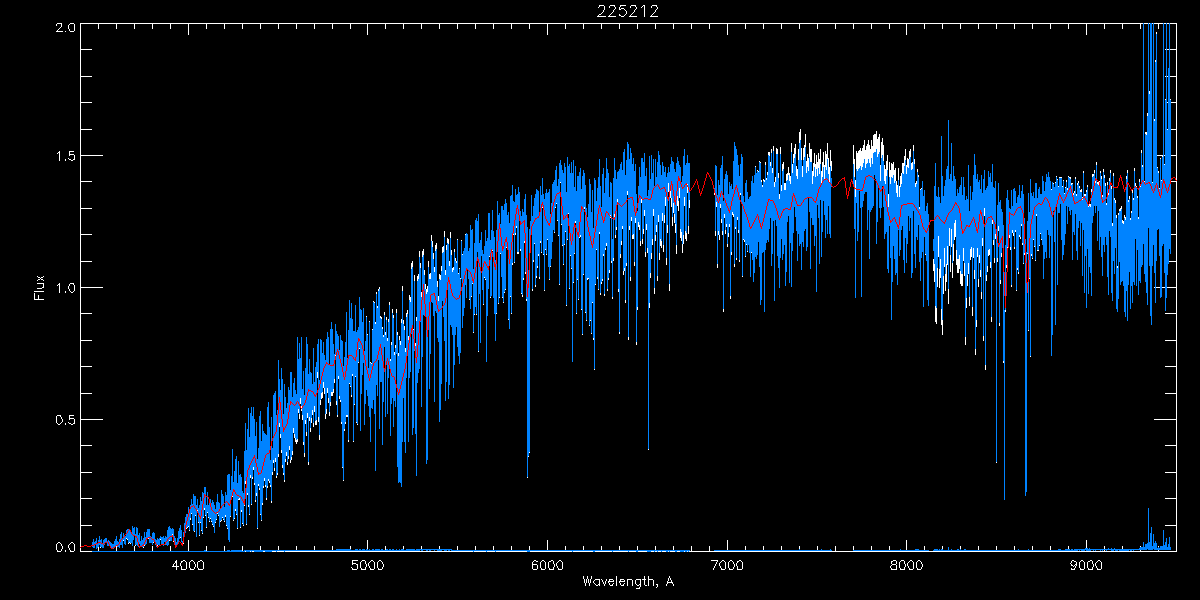
Task: Select the 5000 wavelength tick label
Action: pyautogui.click(x=368, y=565)
